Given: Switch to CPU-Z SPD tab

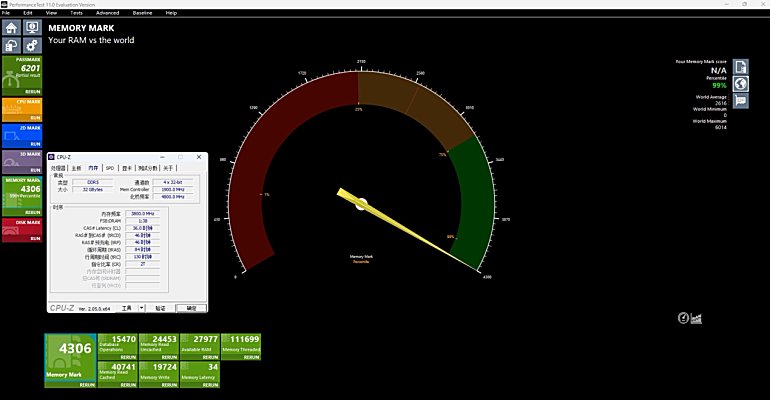Looking at the screenshot, I should [x=110, y=168].
